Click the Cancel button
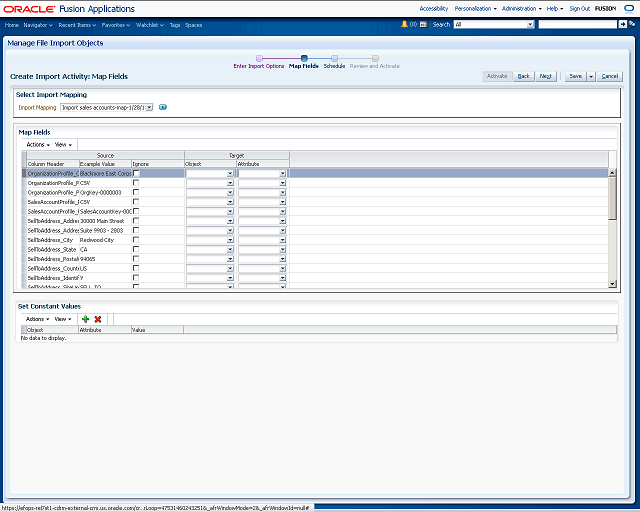Screen dimensions: 640x512 [x=609, y=76]
